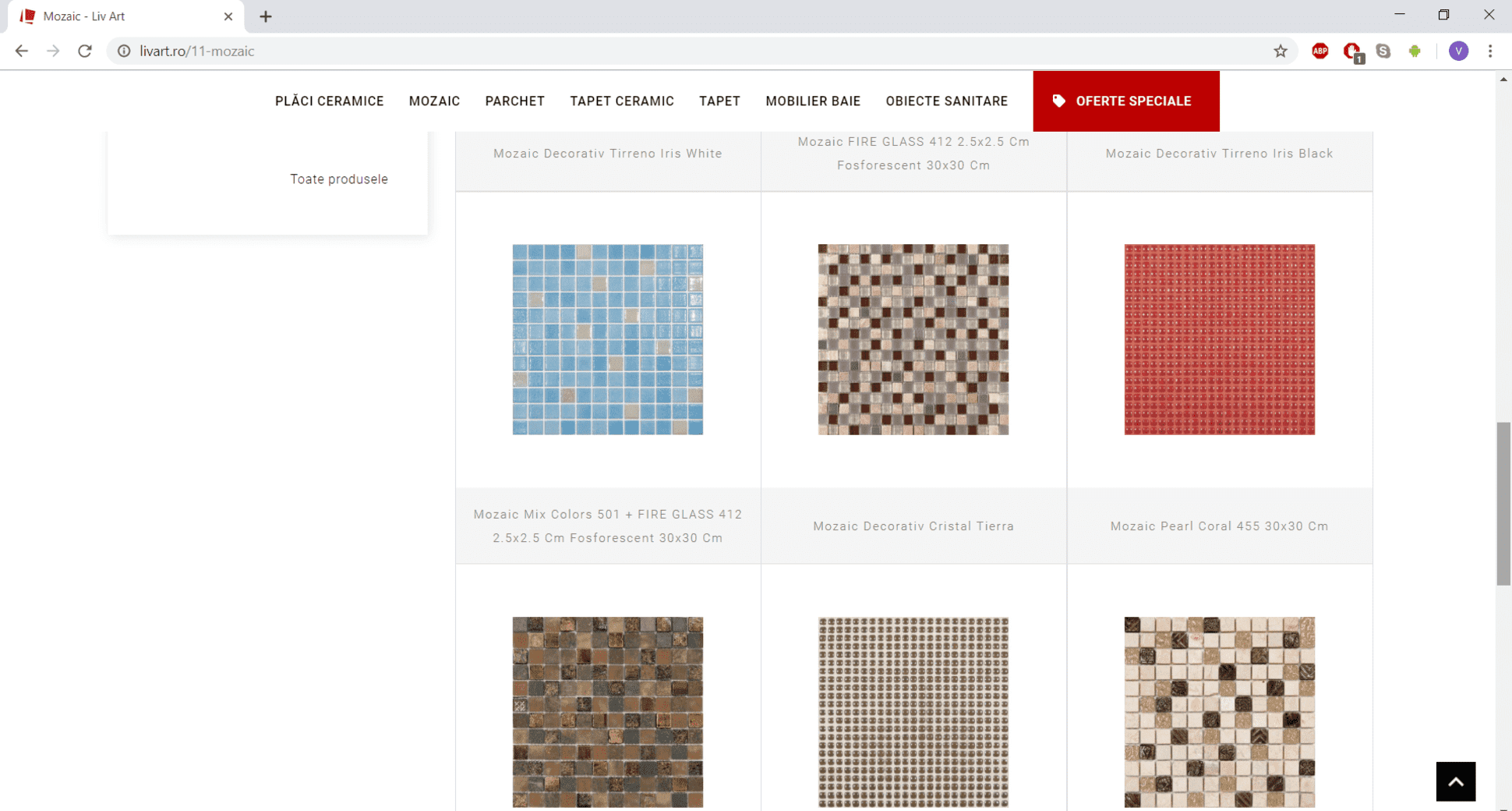Select the red Pearl Coral mosaic image
This screenshot has width=1512, height=811.
click(1219, 339)
